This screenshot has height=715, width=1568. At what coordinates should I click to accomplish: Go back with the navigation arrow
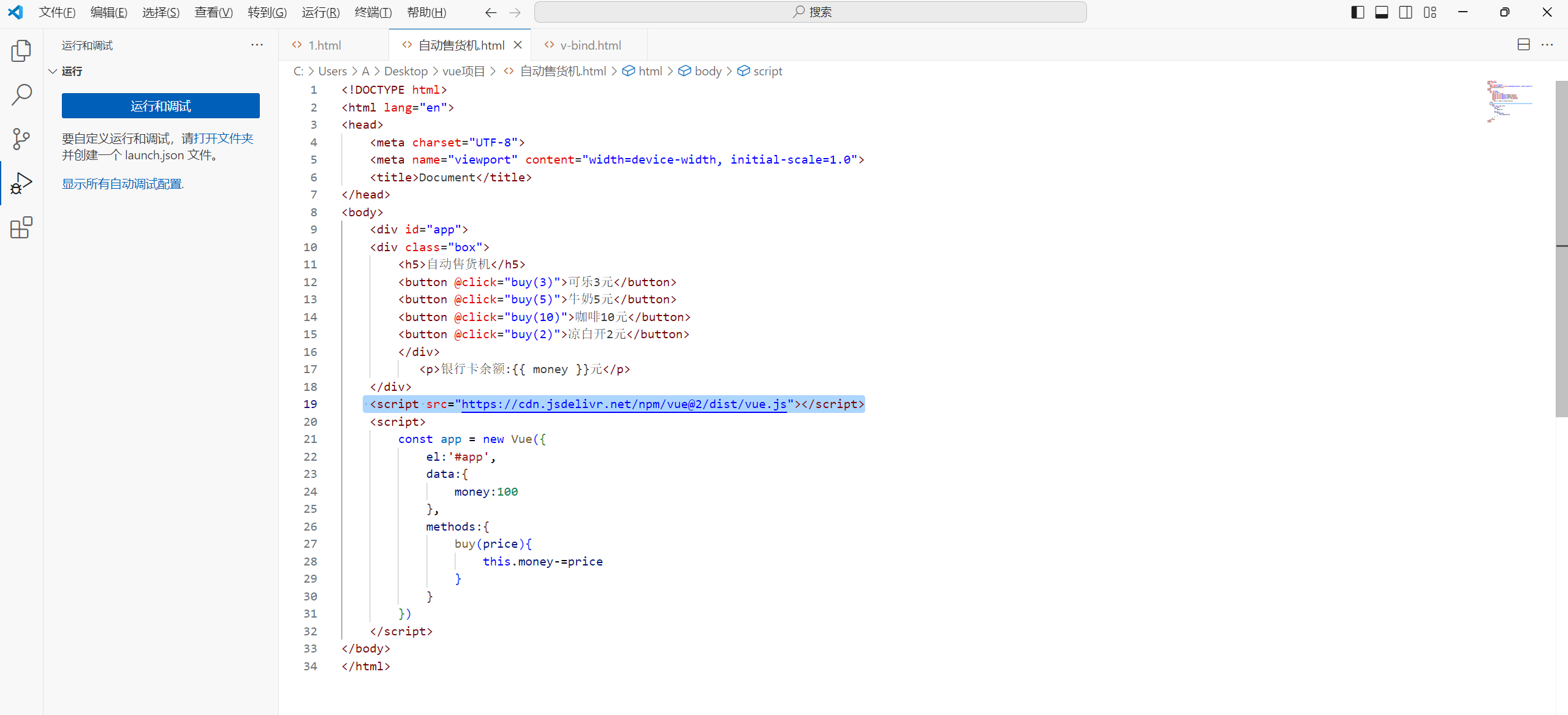point(491,12)
